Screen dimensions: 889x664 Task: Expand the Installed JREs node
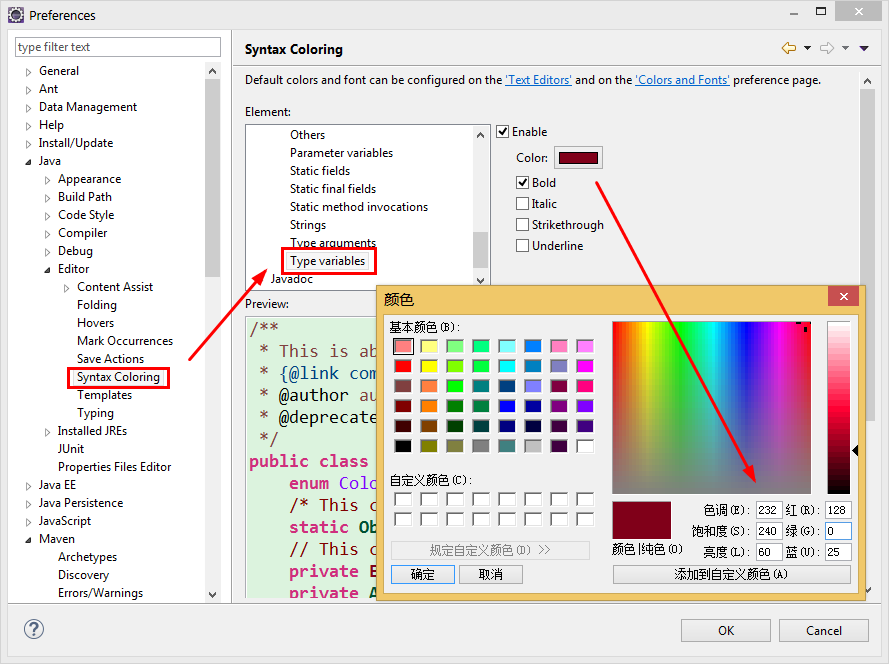[x=48, y=432]
